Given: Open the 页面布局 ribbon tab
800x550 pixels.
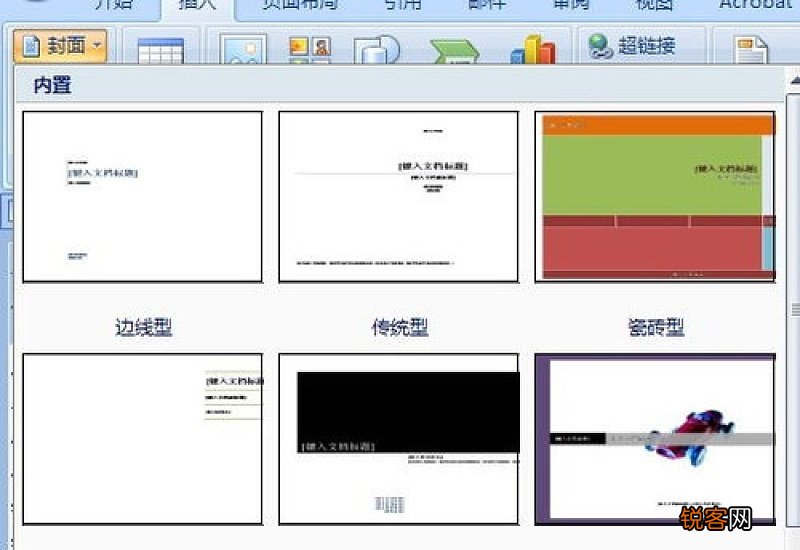Looking at the screenshot, I should pos(301,5).
